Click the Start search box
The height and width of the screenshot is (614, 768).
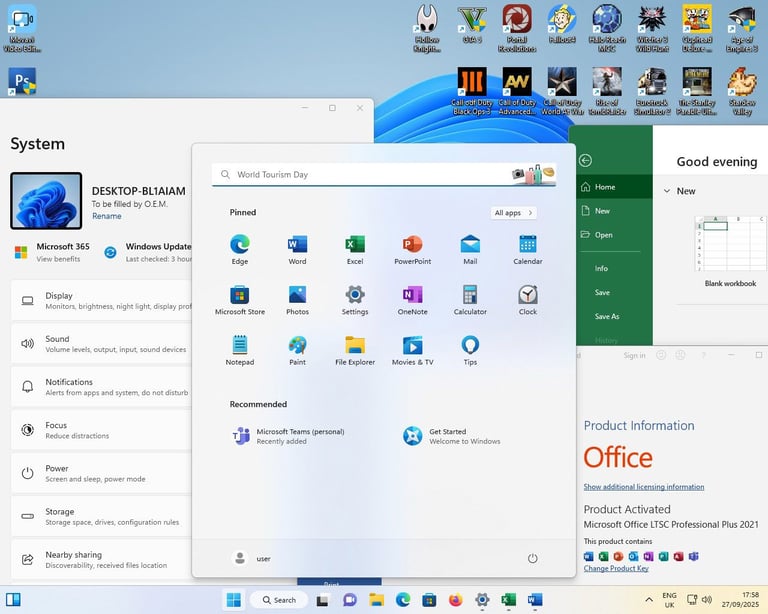click(x=384, y=174)
